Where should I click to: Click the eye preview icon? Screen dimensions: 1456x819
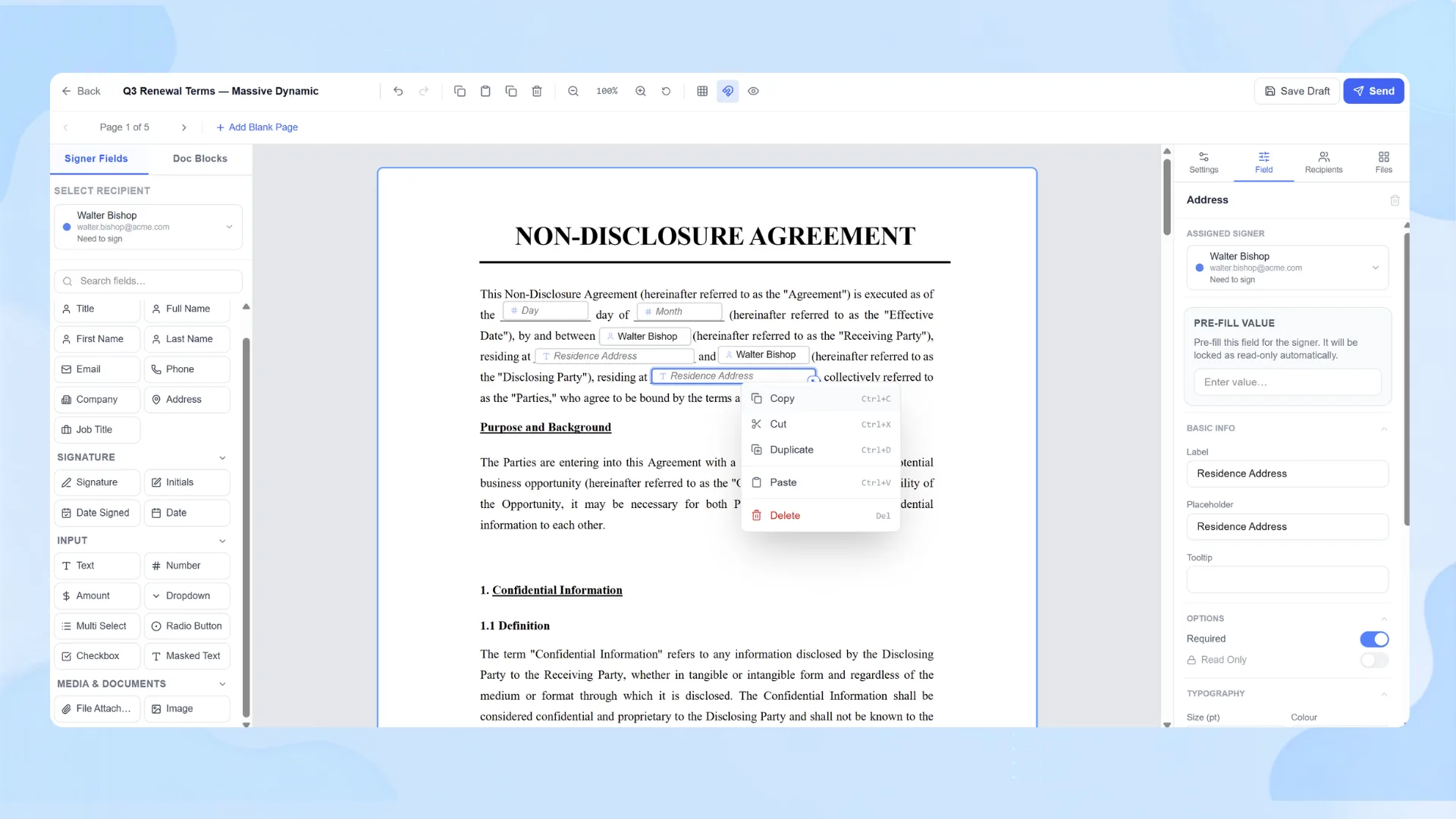[x=753, y=91]
